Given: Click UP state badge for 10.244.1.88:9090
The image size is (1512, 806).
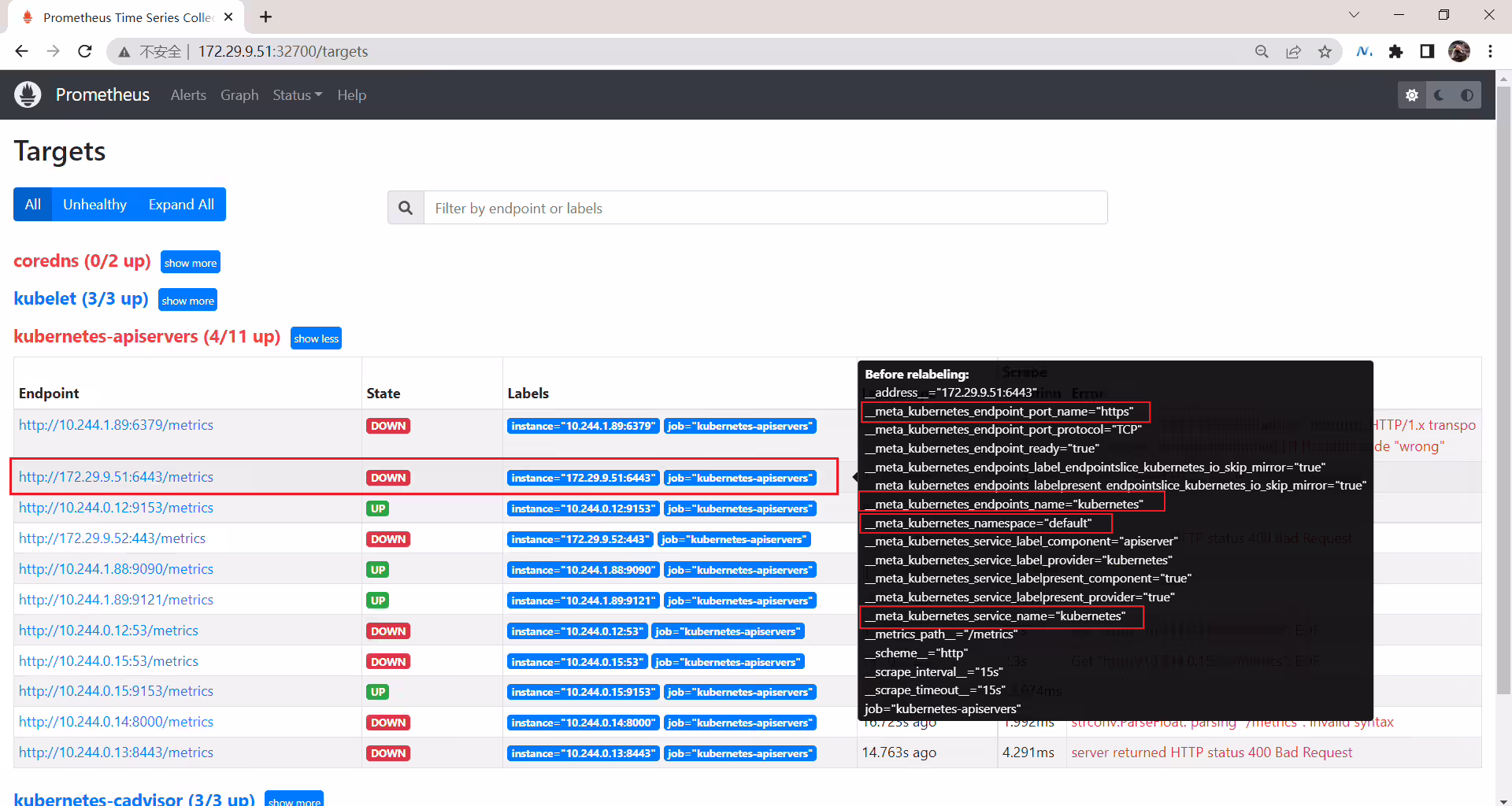Looking at the screenshot, I should click(x=378, y=570).
